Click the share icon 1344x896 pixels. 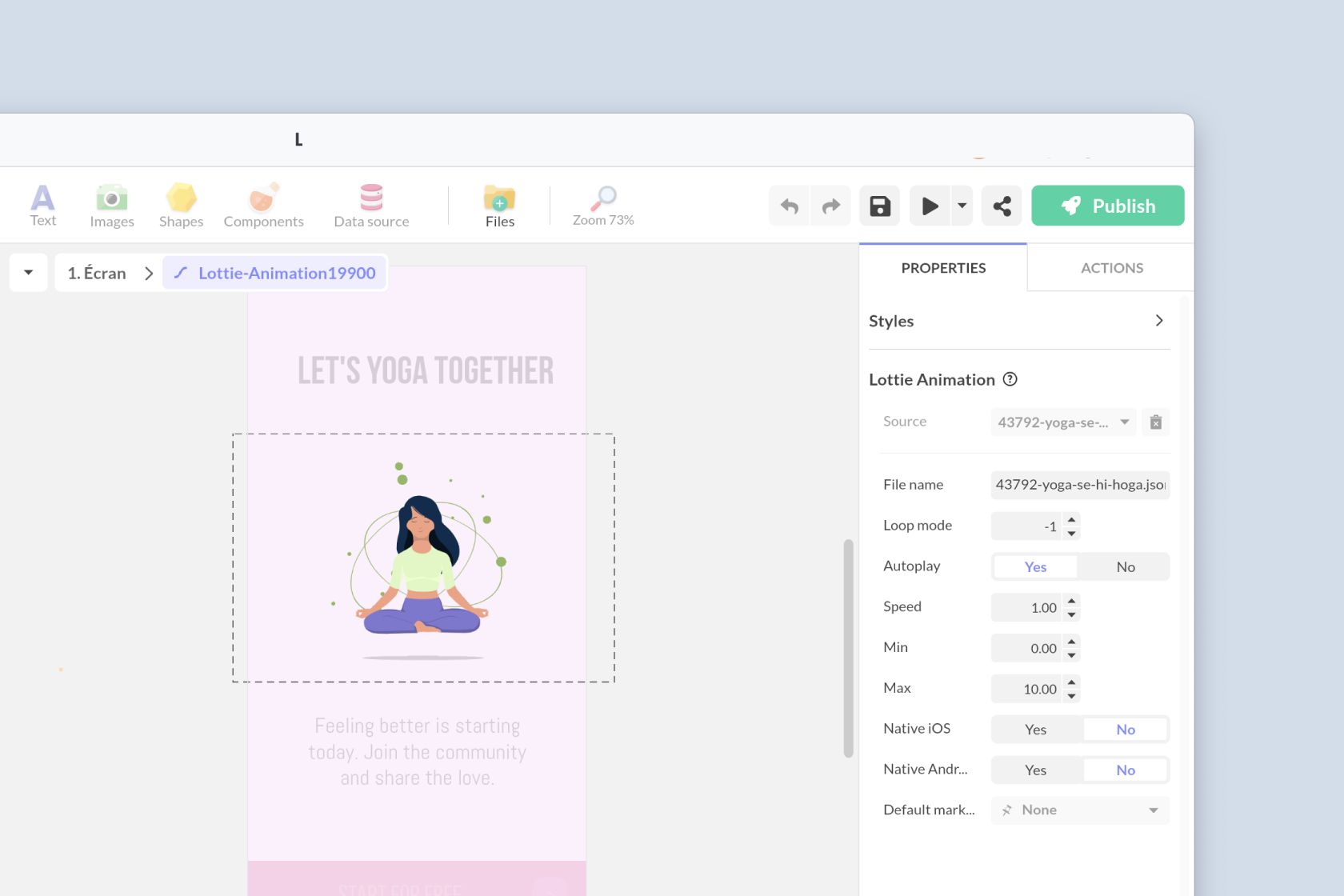tap(1002, 206)
